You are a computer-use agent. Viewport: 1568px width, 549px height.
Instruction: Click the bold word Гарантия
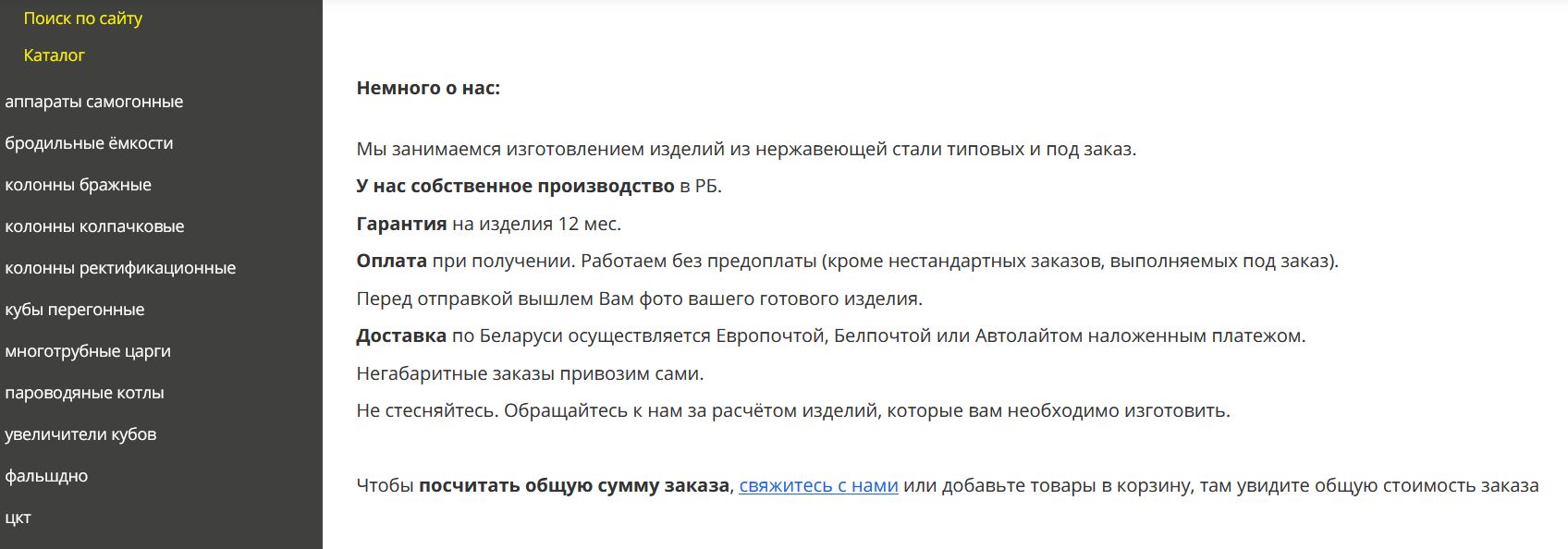(x=401, y=224)
